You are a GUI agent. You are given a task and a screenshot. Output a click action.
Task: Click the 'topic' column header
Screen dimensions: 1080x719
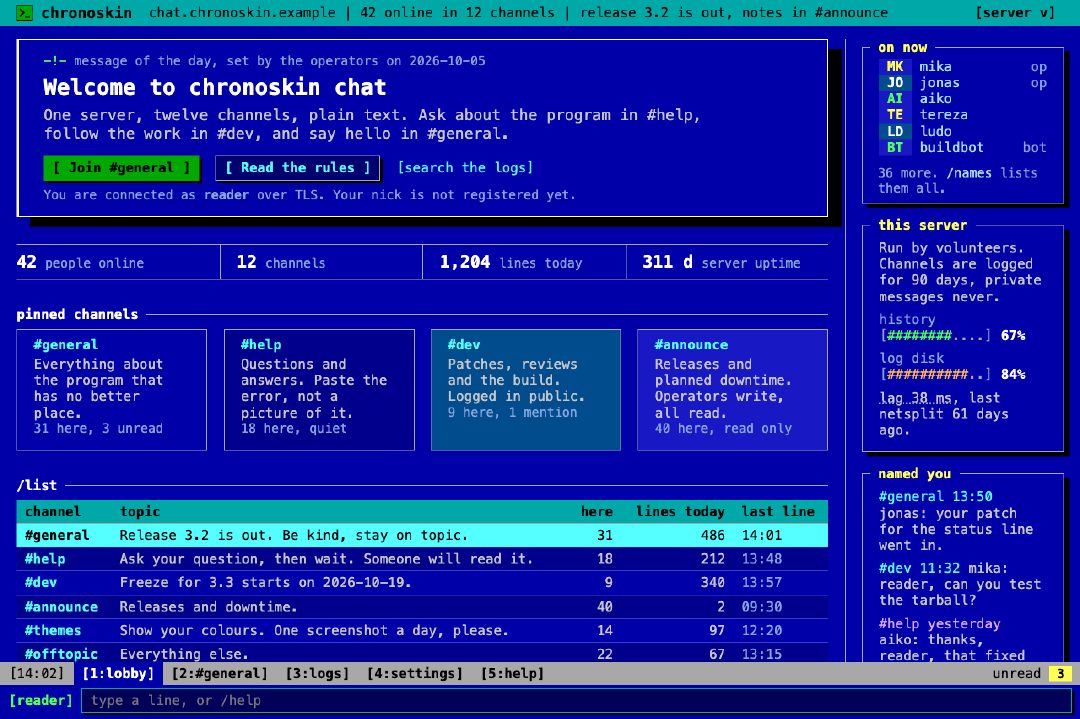tap(140, 512)
